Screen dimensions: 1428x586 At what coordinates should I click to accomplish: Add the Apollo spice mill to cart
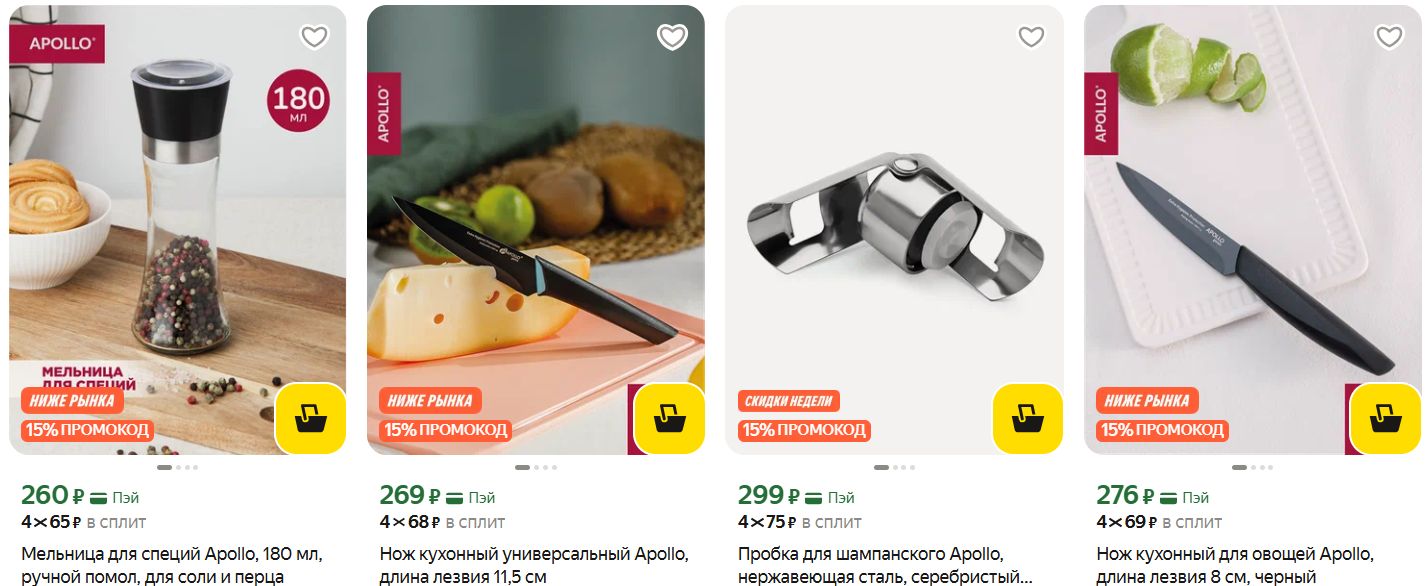click(x=311, y=418)
